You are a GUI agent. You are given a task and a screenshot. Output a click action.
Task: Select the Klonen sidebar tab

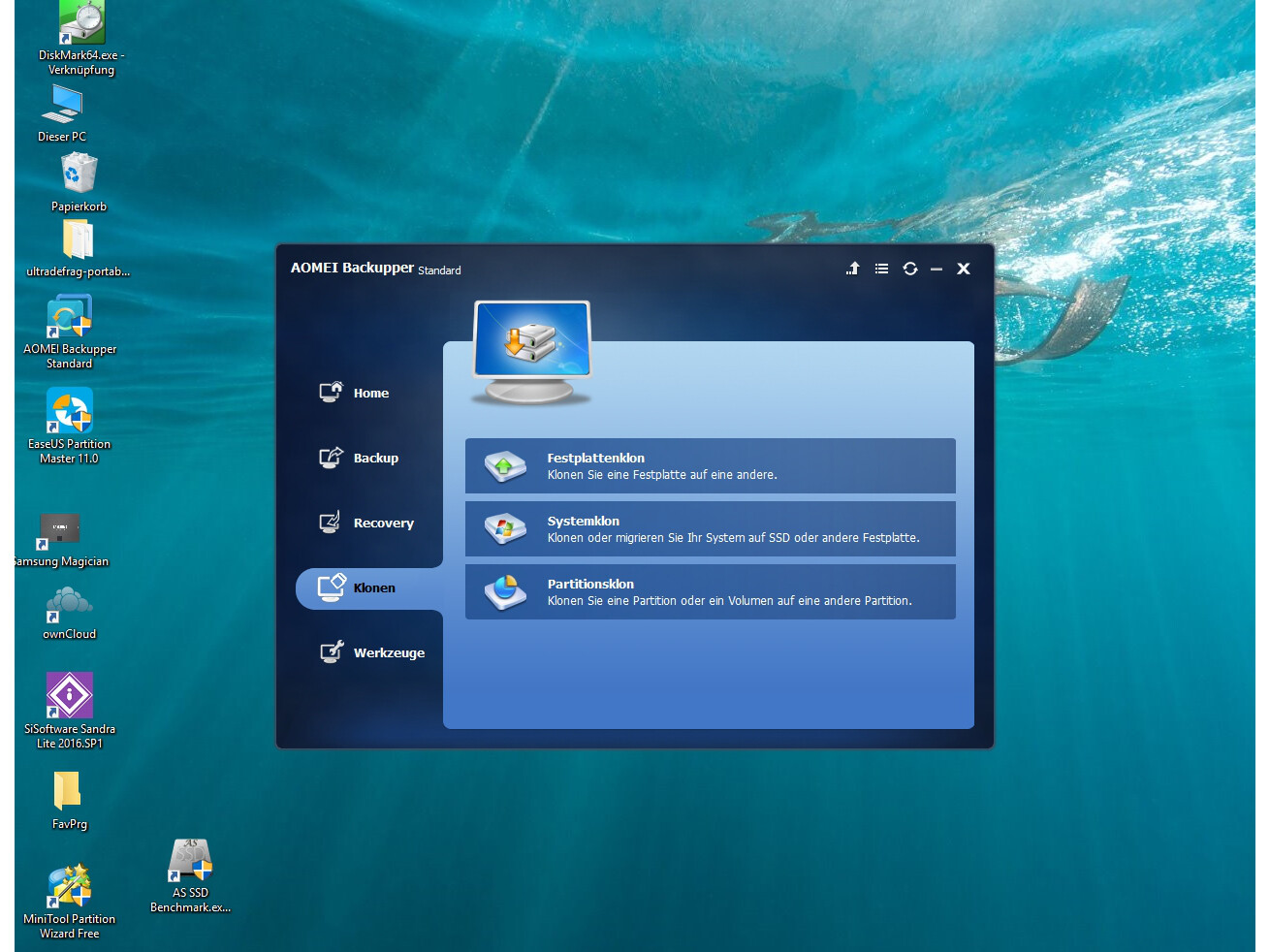coord(368,587)
